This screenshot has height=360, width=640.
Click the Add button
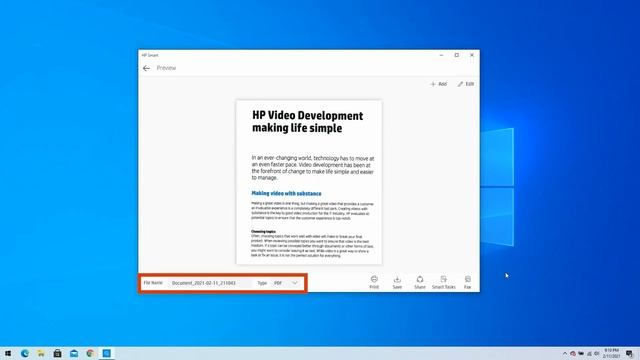click(x=439, y=84)
